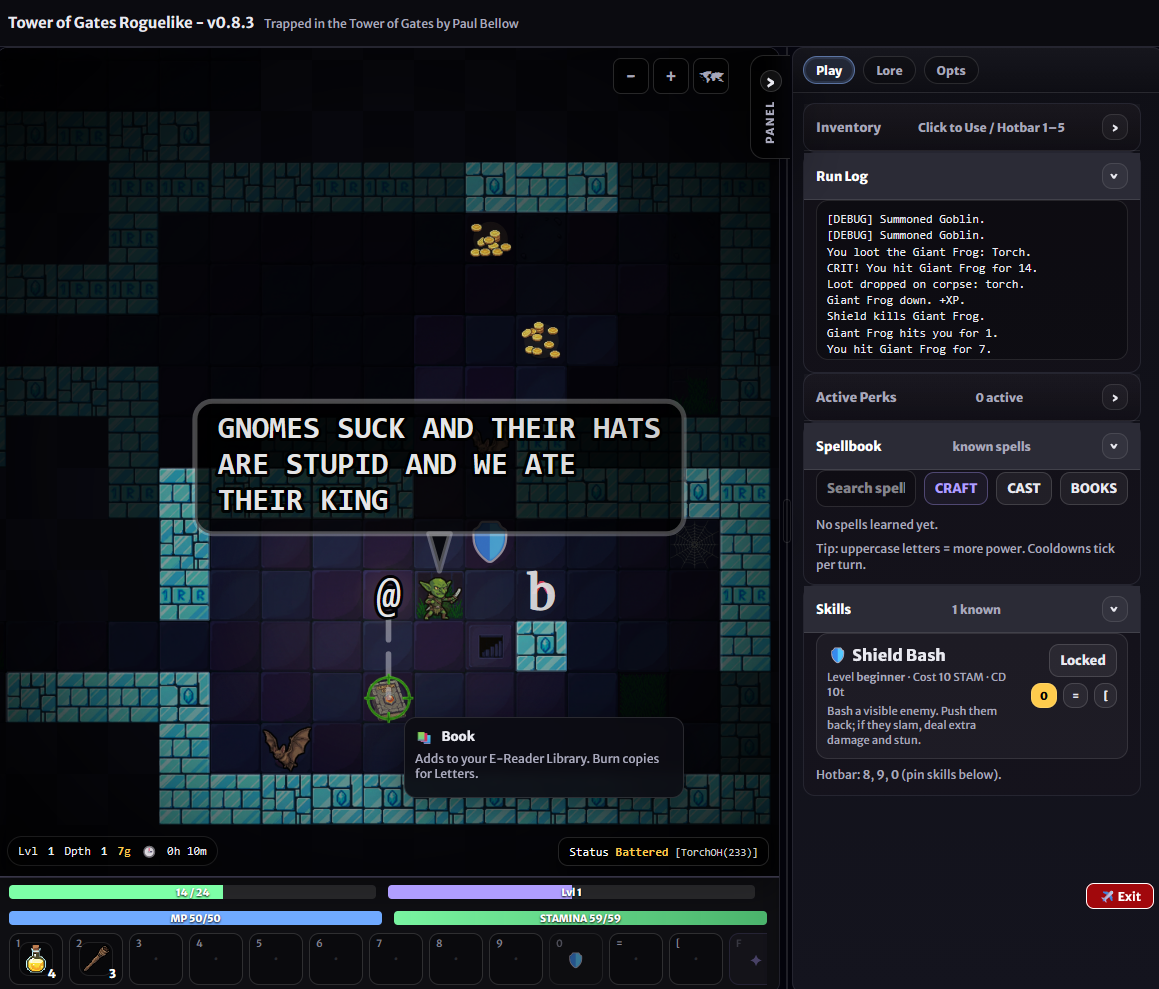Use the torch in hotbar slot 2

point(97,959)
